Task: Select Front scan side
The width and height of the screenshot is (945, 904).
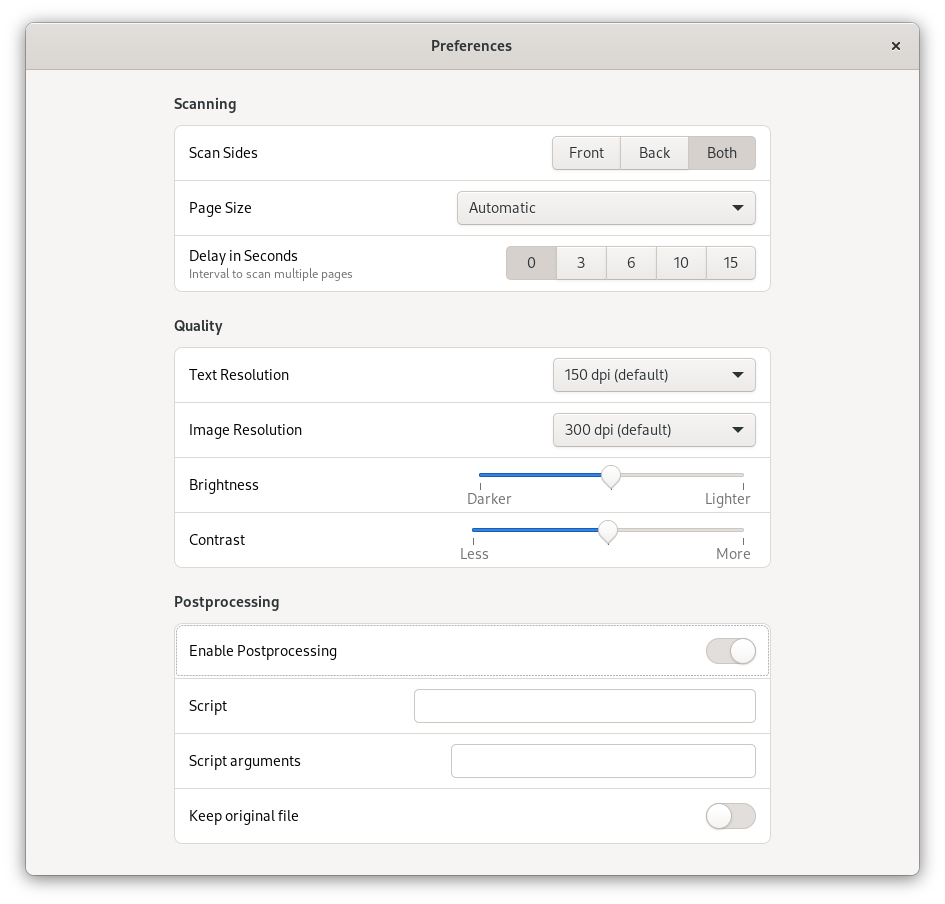Action: click(x=586, y=153)
